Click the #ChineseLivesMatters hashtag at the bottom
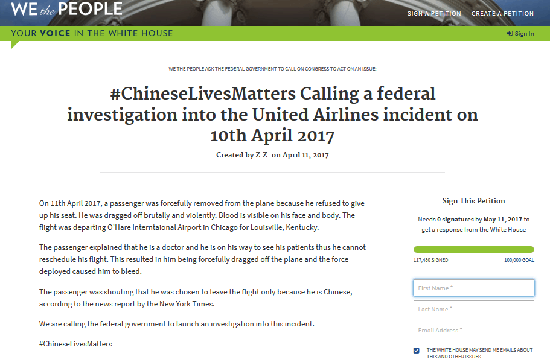550x362 pixels. [75, 344]
